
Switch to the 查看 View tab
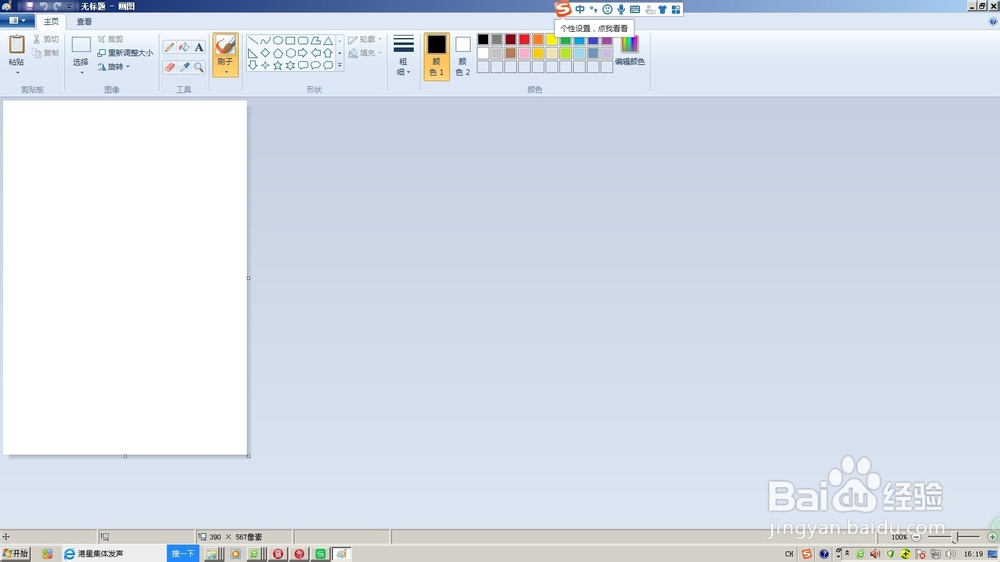tap(84, 22)
